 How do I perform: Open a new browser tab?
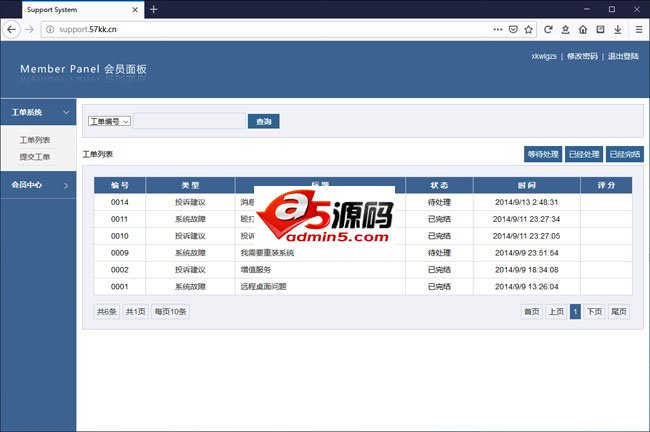point(153,9)
